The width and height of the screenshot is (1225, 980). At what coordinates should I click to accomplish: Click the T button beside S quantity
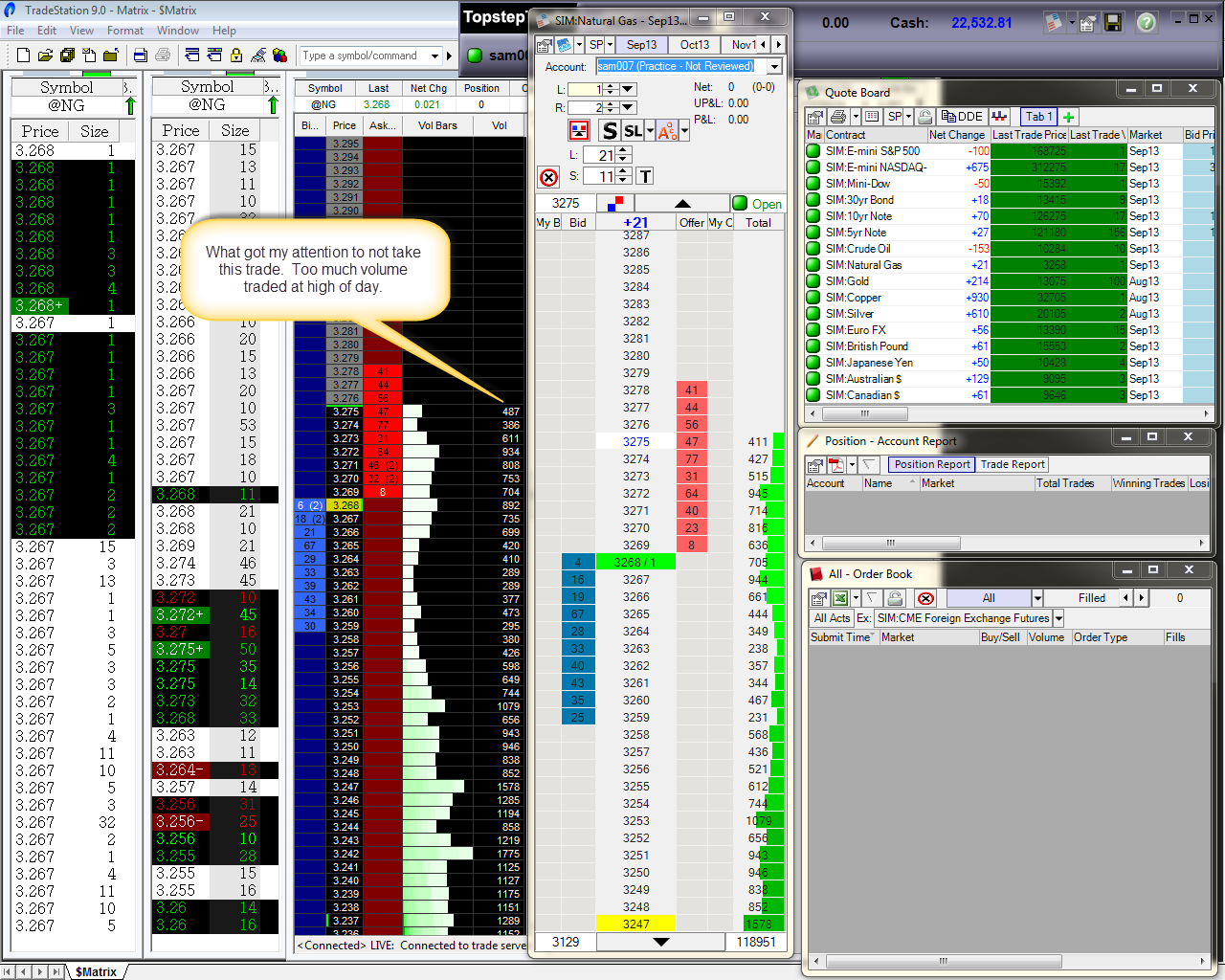click(645, 176)
